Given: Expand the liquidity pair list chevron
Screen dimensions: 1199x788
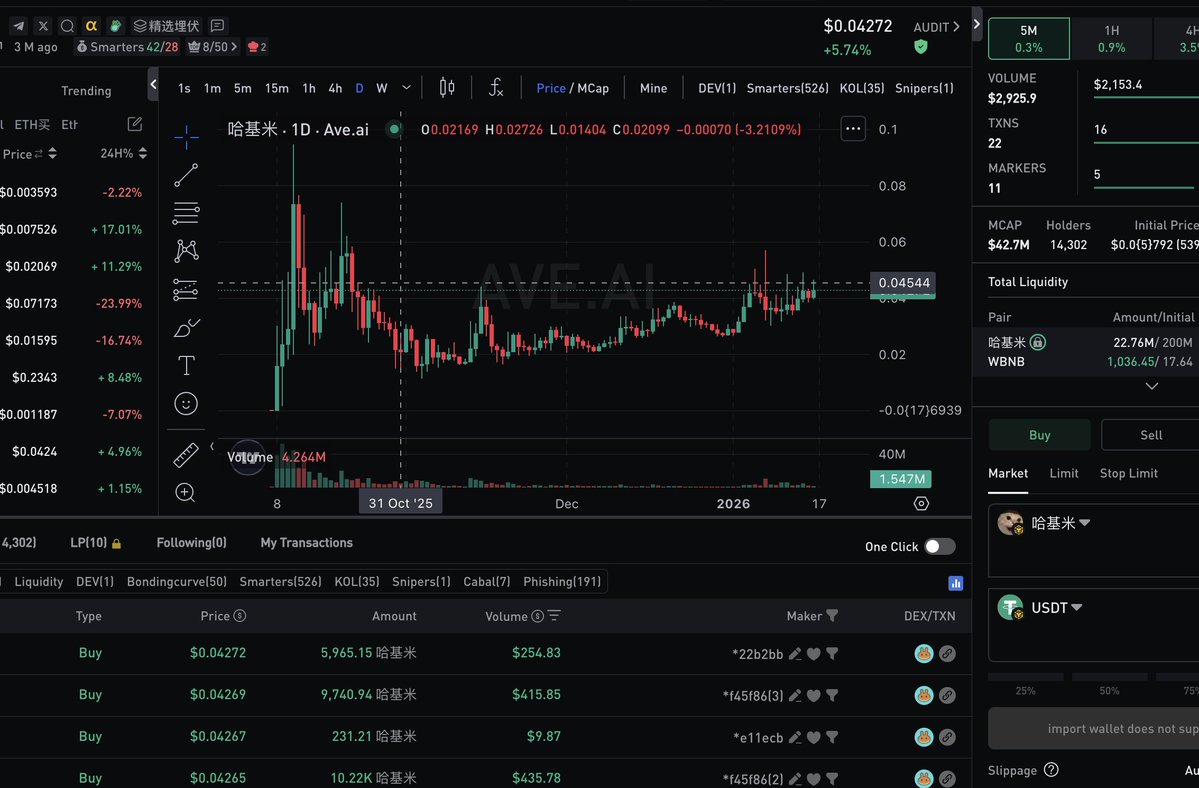Looking at the screenshot, I should coord(1152,386).
